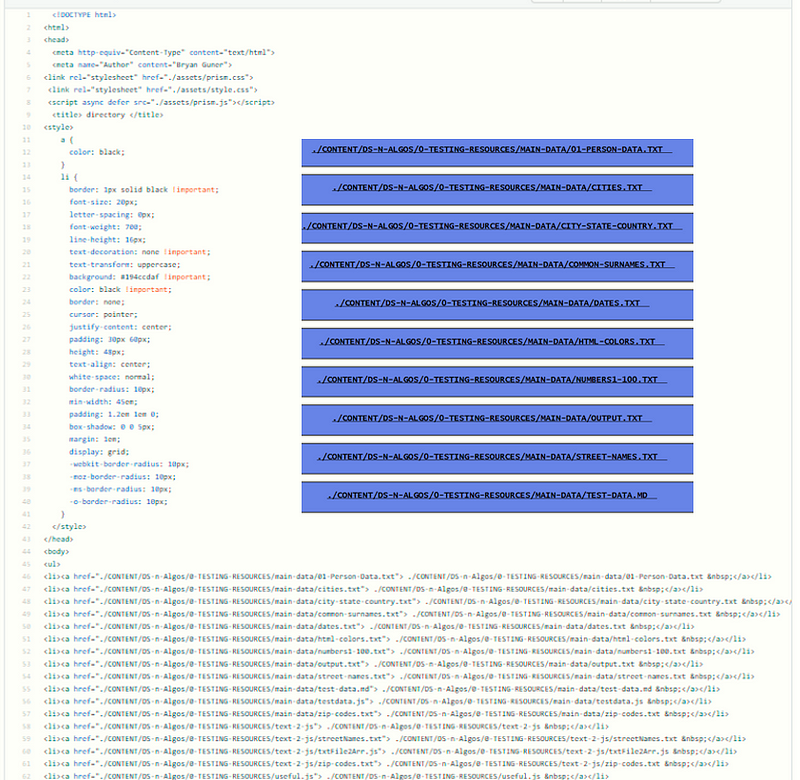Select line number 22 in gutter
This screenshot has width=800, height=780.
(27, 277)
